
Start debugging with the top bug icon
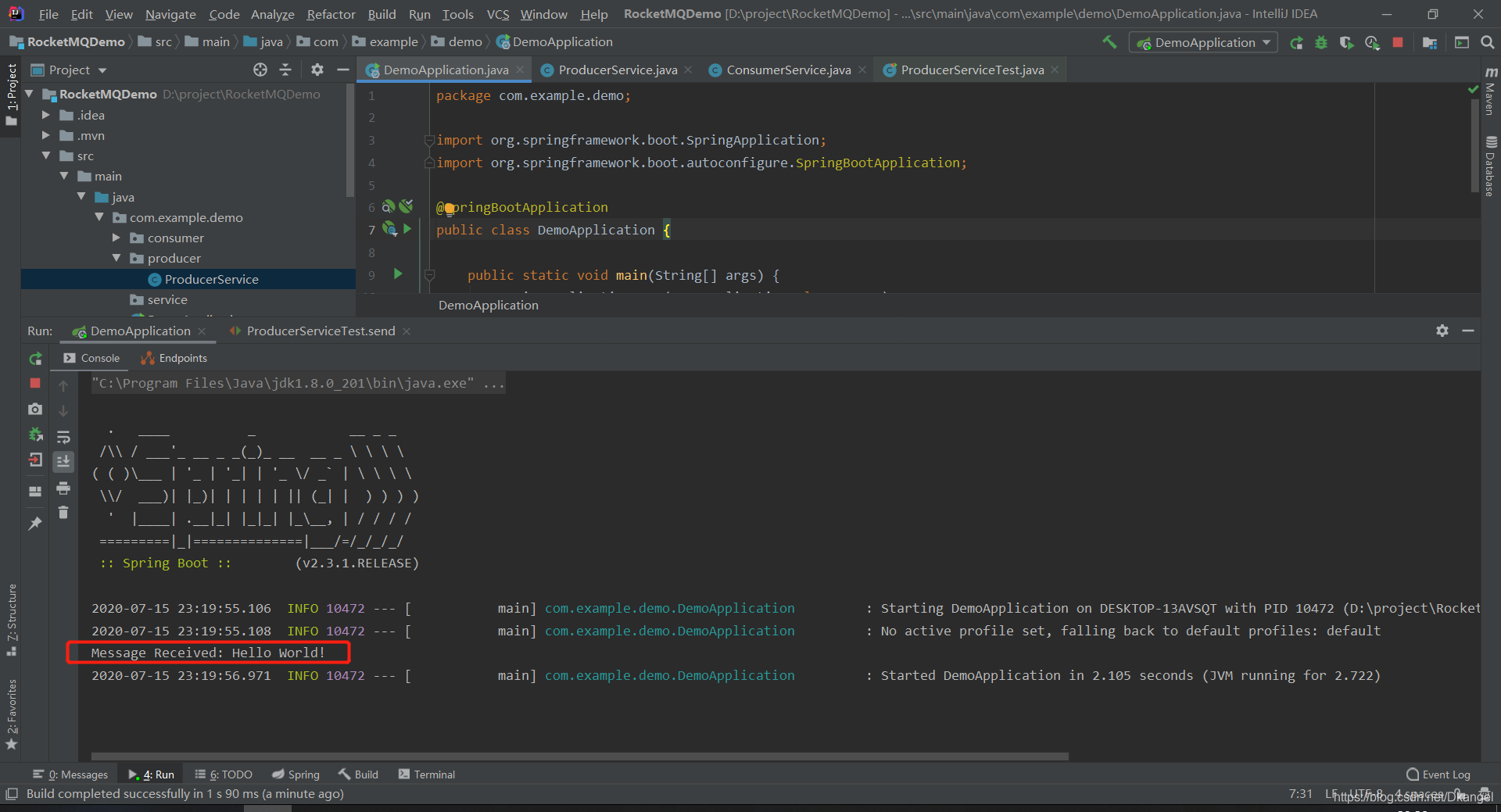click(x=1321, y=43)
